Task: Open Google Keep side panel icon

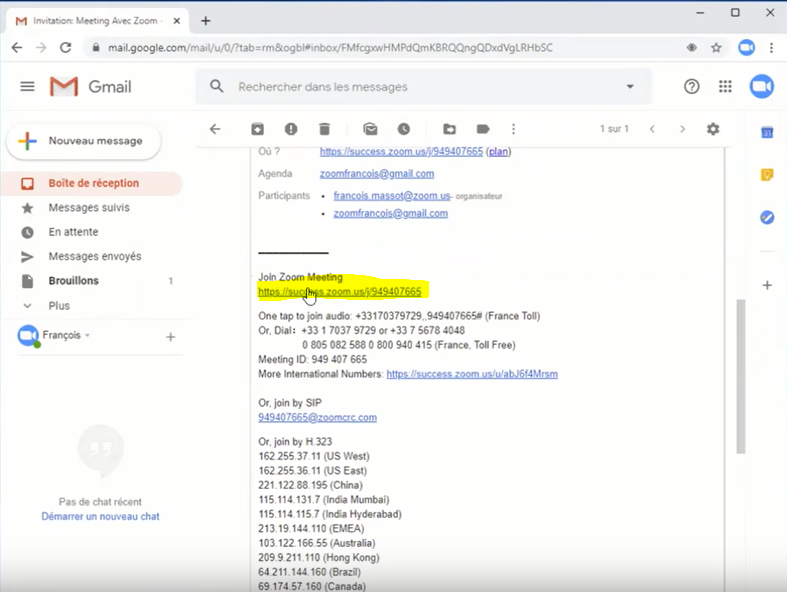Action: click(766, 175)
